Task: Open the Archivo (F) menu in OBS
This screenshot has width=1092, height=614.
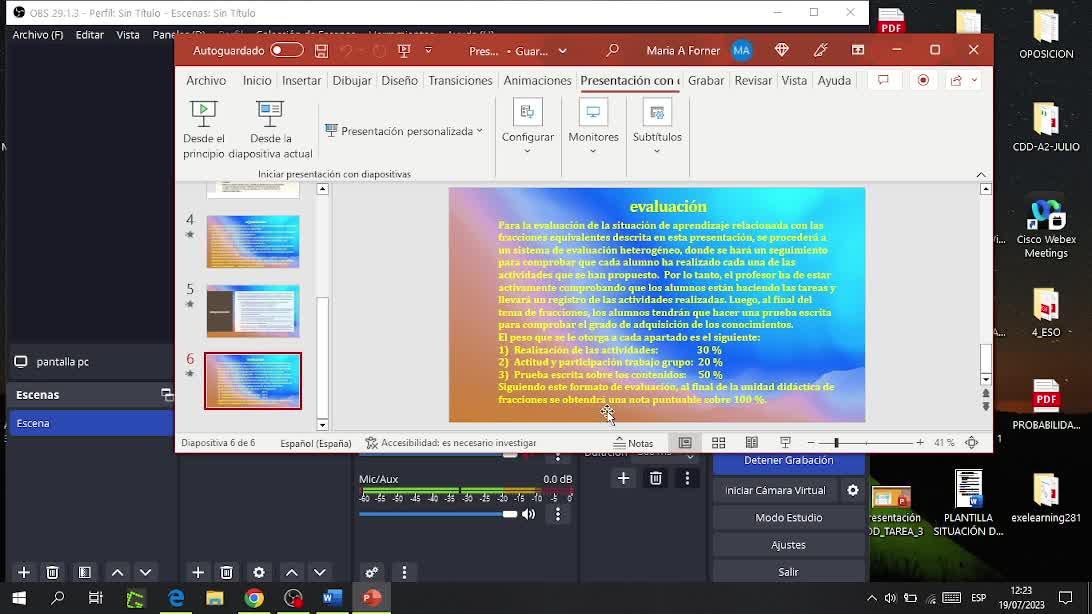Action: click(x=37, y=35)
